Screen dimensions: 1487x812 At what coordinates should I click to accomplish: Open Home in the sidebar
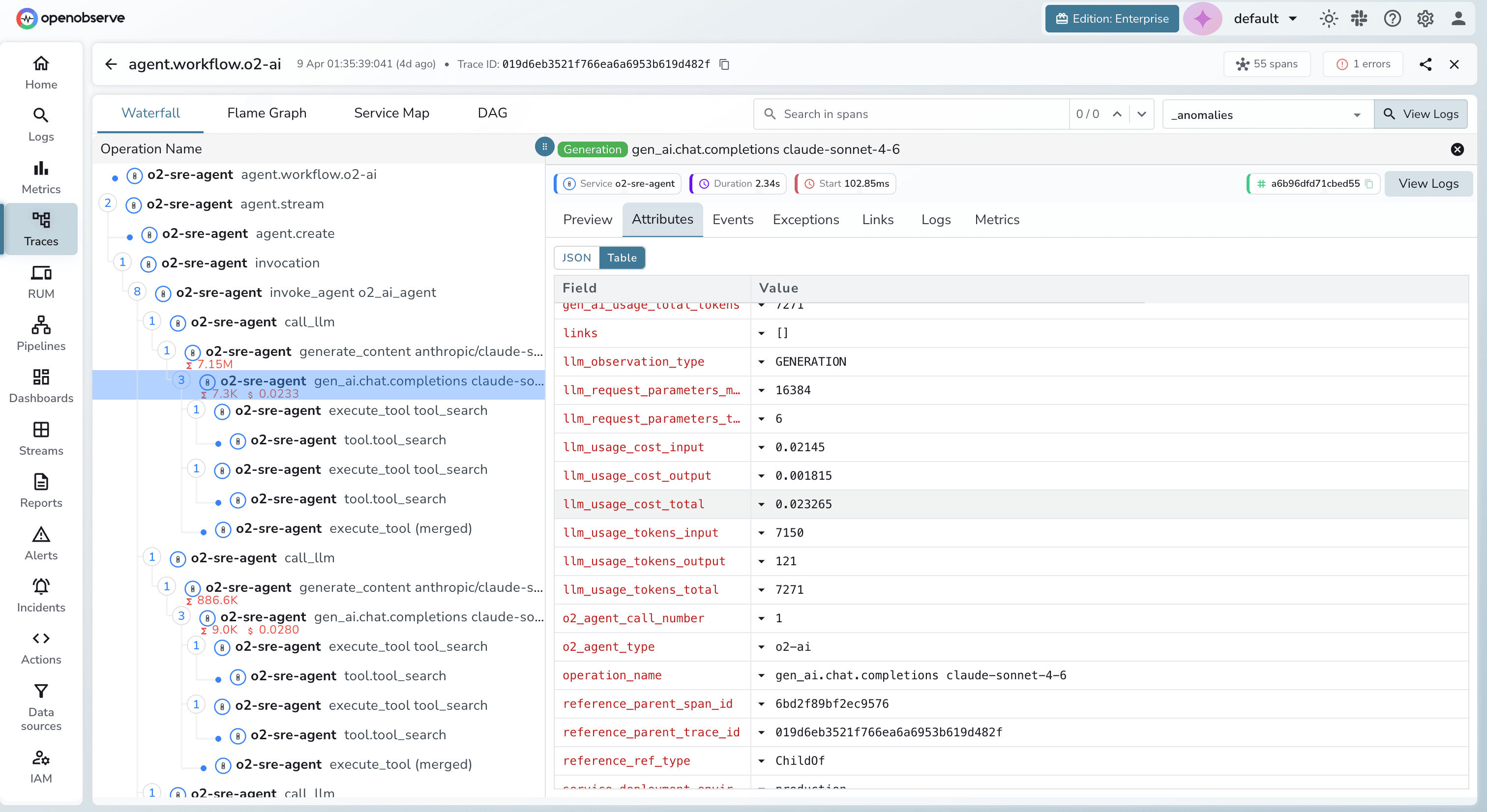coord(41,72)
